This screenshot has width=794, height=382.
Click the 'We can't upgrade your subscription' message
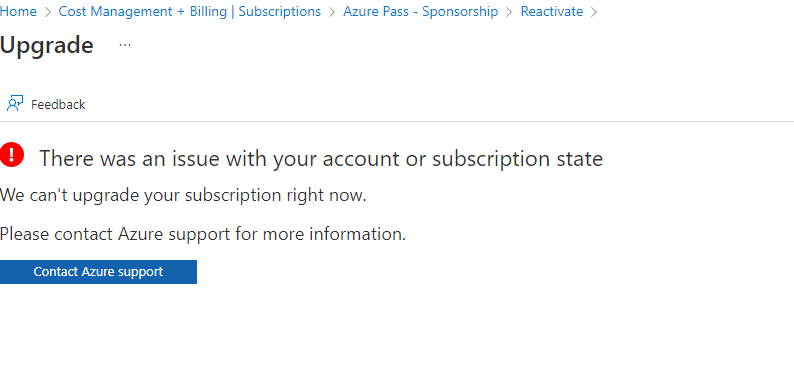183,195
